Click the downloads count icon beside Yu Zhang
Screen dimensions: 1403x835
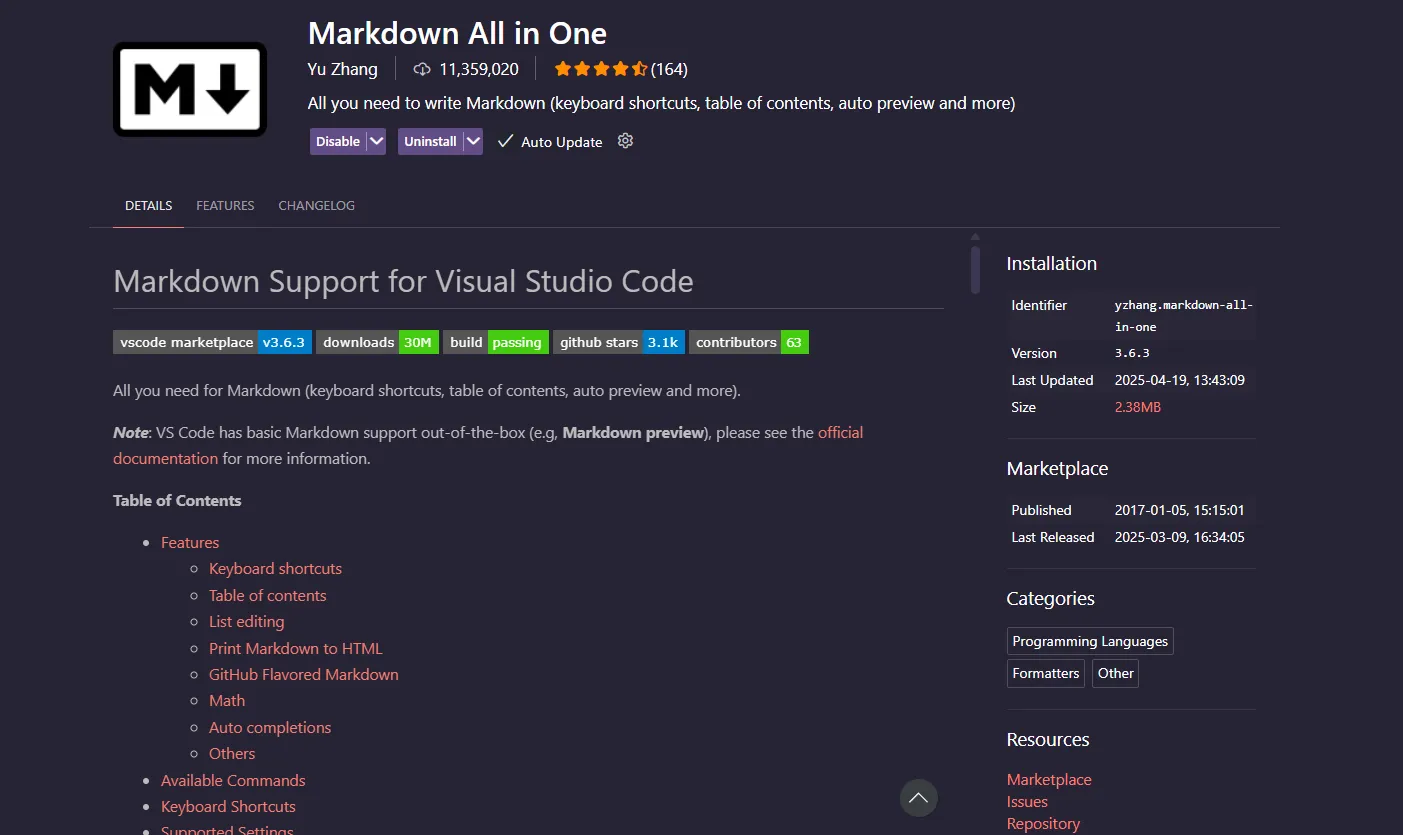pos(420,69)
